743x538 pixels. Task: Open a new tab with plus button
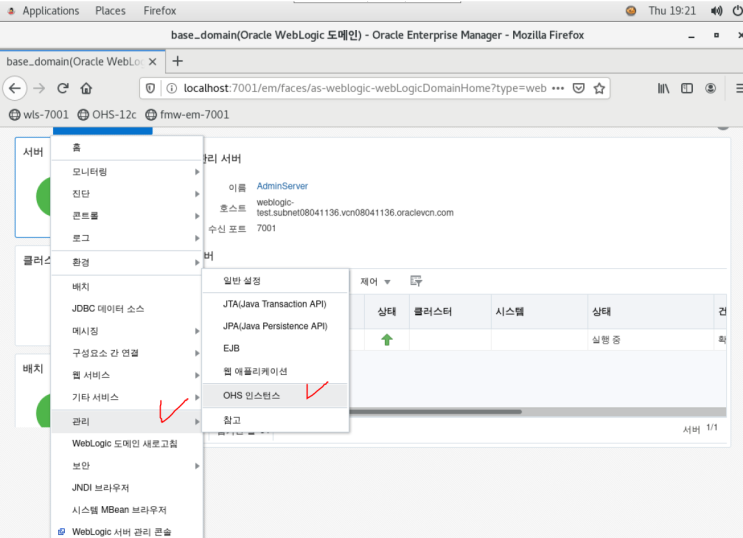[178, 61]
